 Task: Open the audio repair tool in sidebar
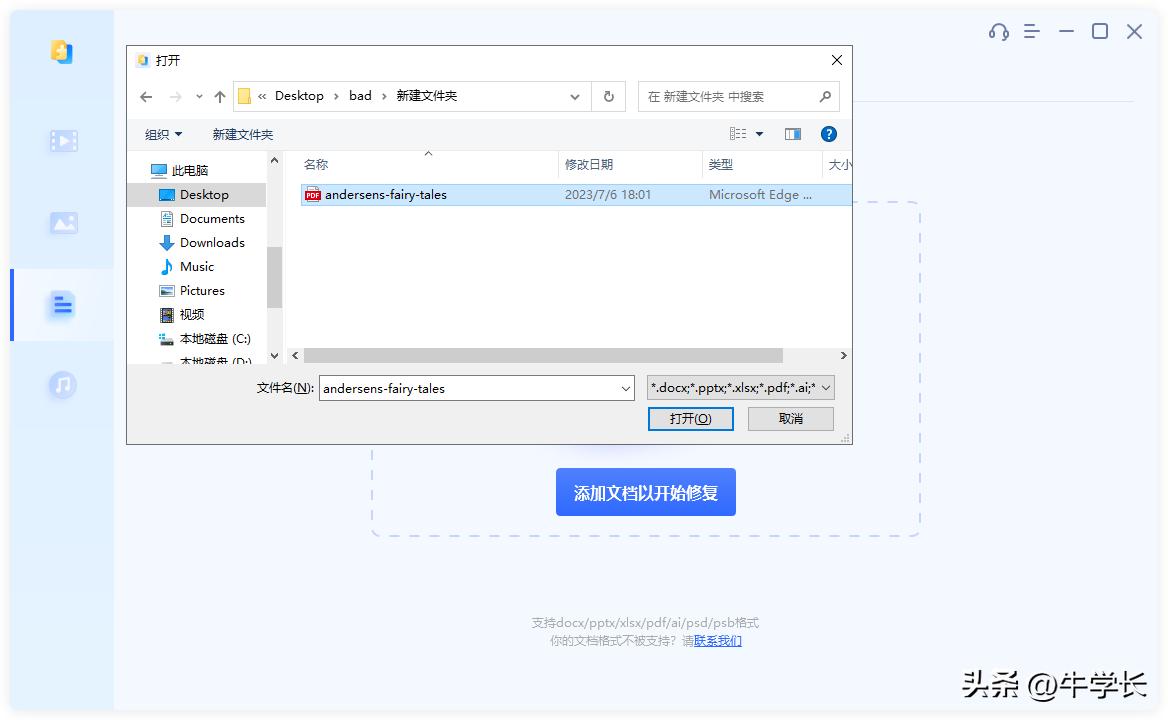pyautogui.click(x=62, y=385)
